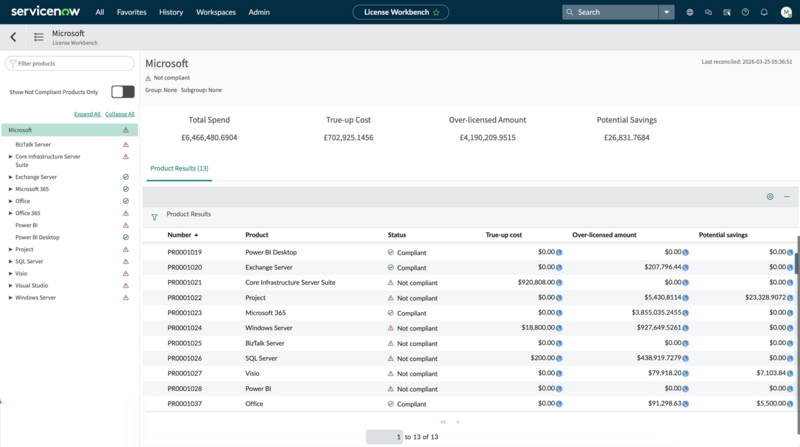This screenshot has width=800, height=447.
Task: Collapse Product Results section with minus icon
Action: pos(787,196)
